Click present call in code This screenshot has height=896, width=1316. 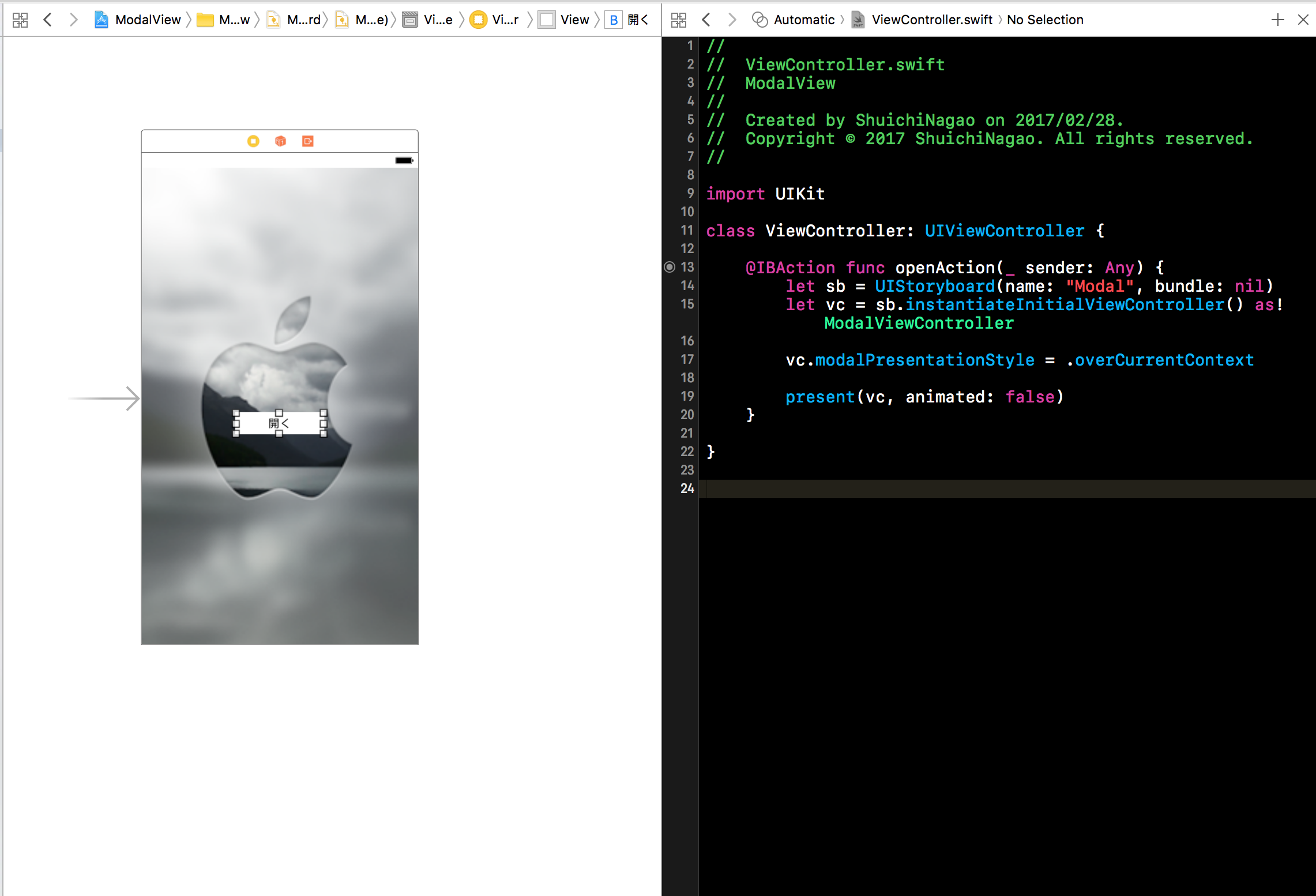pos(819,397)
